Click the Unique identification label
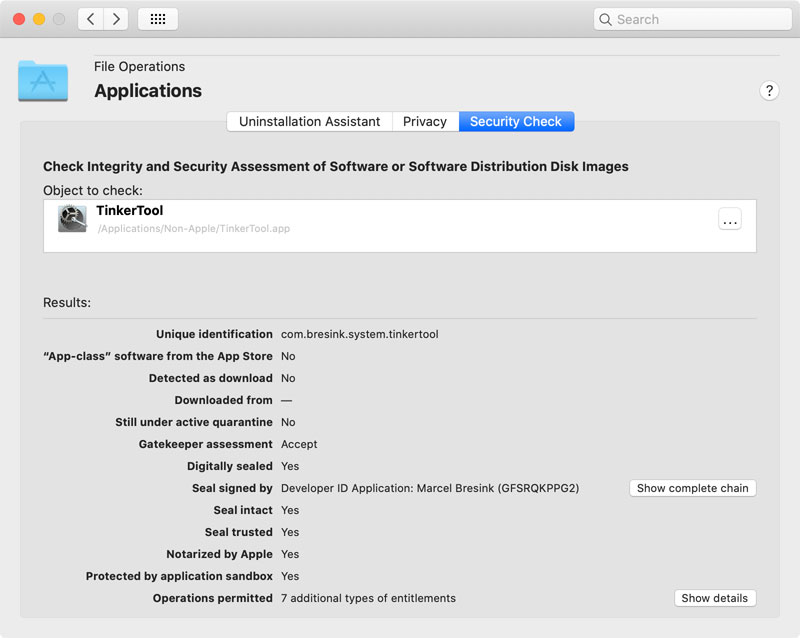 (214, 334)
